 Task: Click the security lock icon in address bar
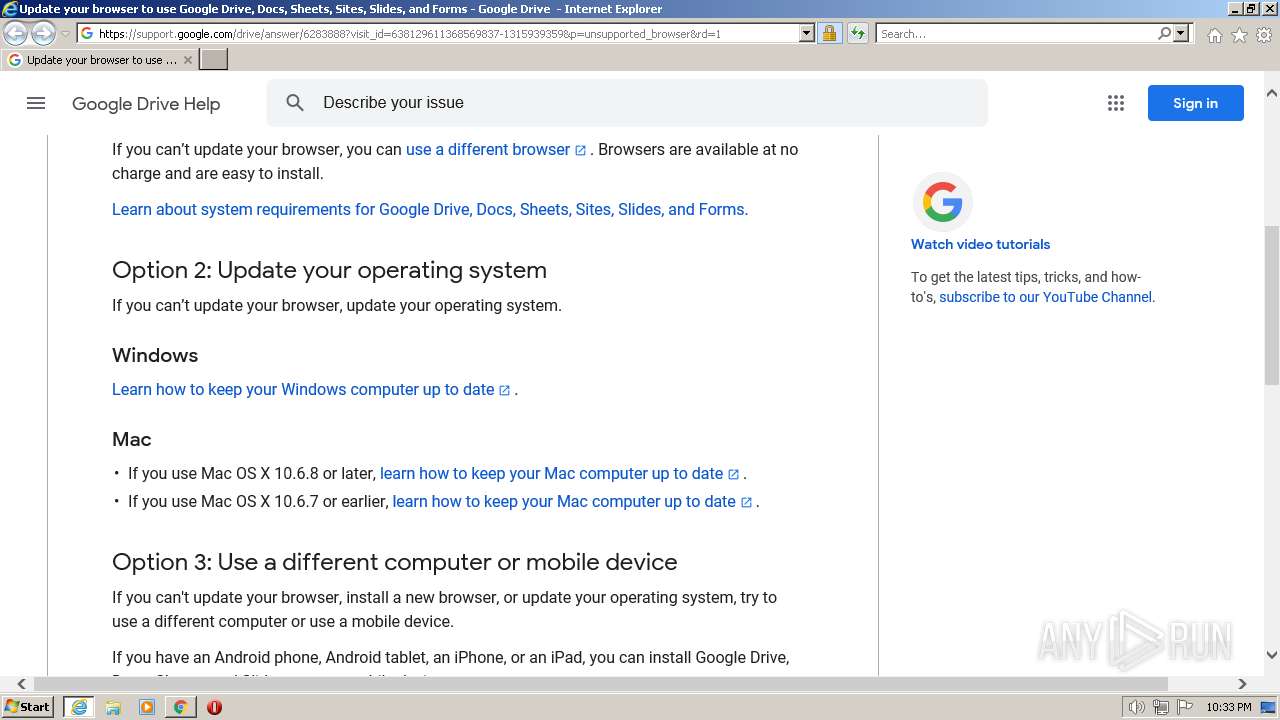pyautogui.click(x=829, y=33)
